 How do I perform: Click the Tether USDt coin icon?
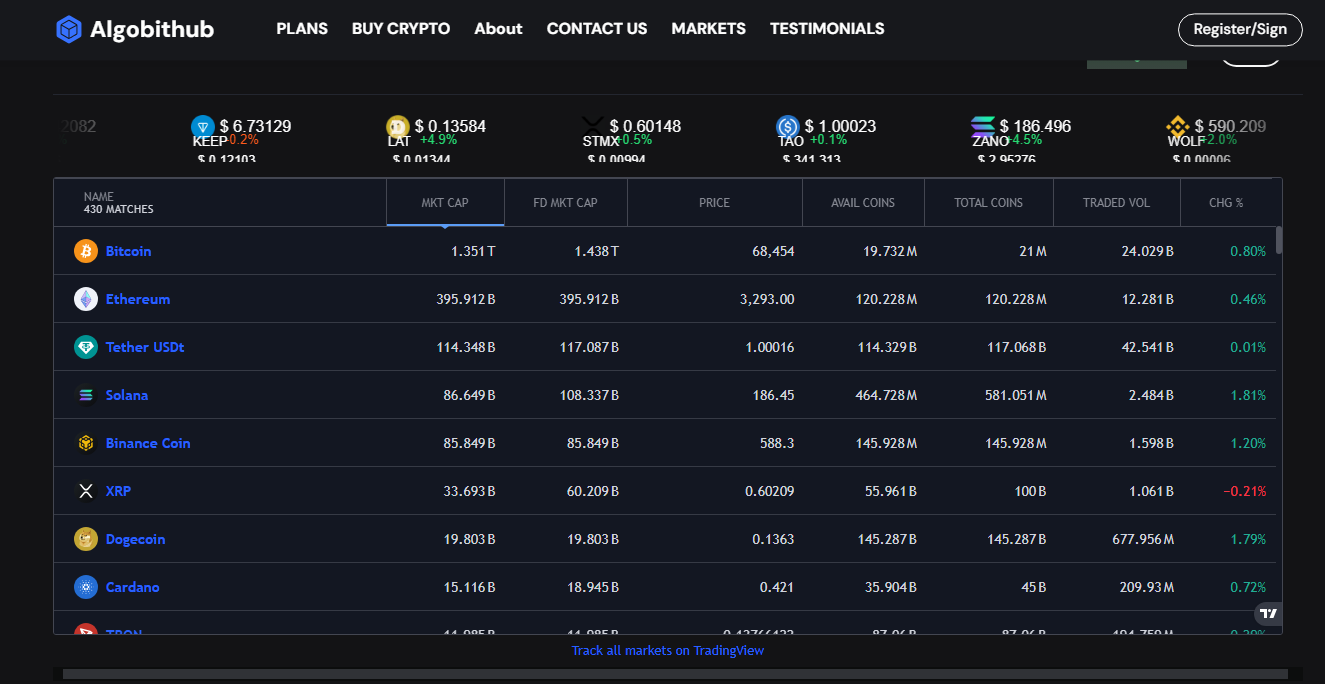click(x=86, y=347)
